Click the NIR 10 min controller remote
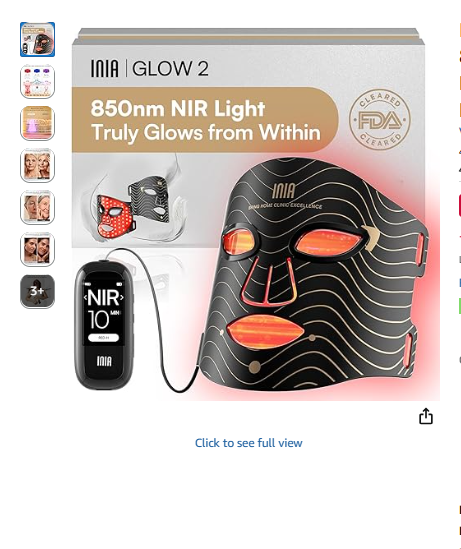 tap(104, 326)
